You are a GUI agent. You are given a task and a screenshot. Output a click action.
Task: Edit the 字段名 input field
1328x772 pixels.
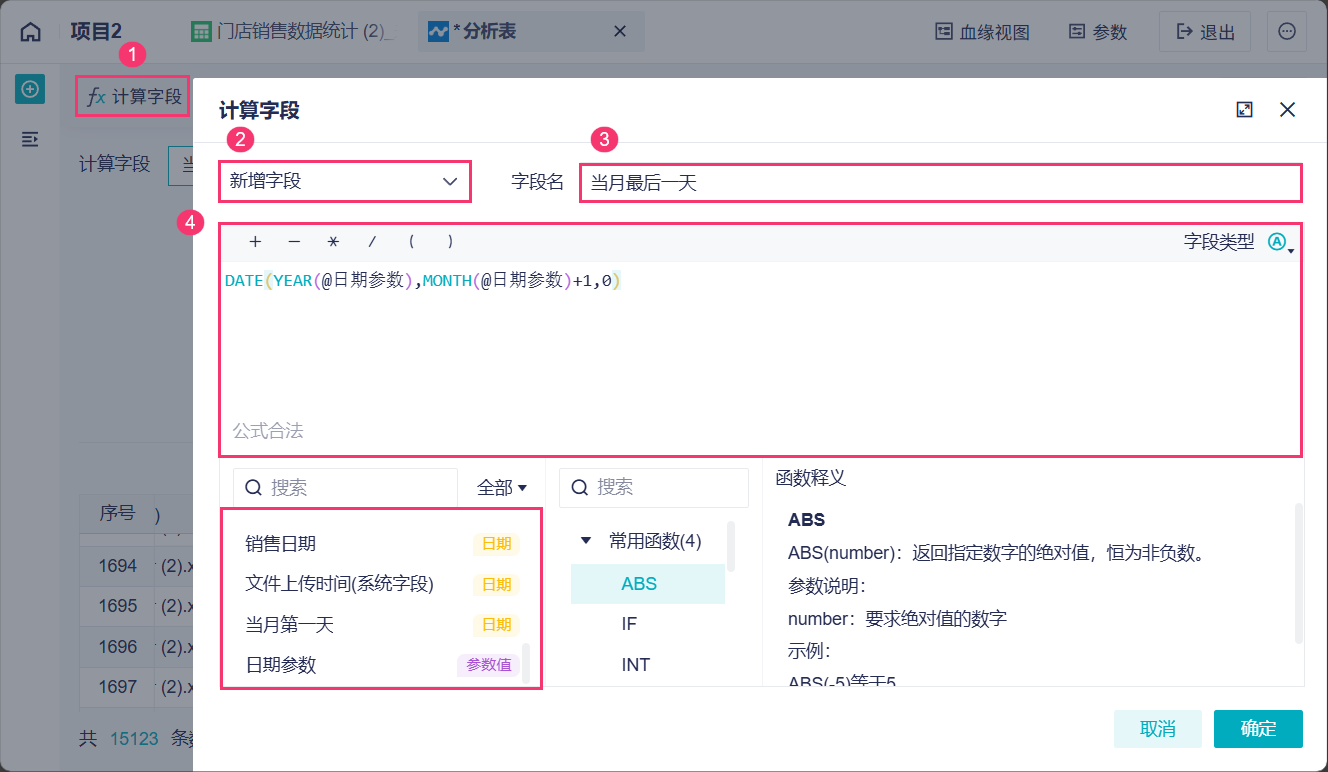tap(941, 183)
